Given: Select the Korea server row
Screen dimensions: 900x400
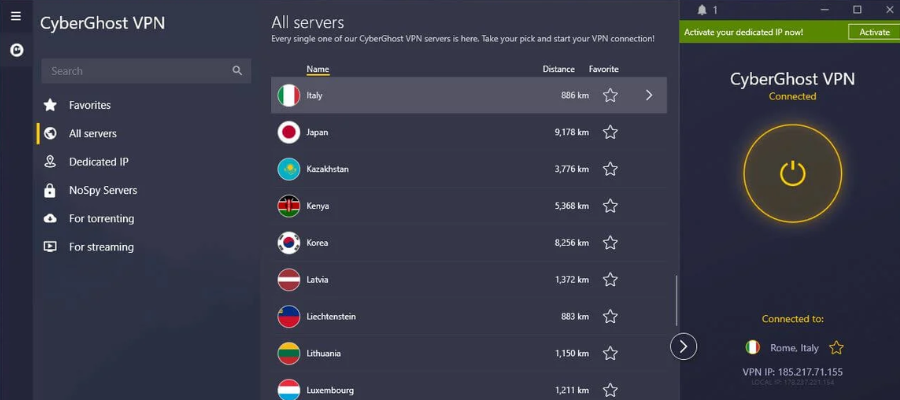Looking at the screenshot, I should [469, 243].
